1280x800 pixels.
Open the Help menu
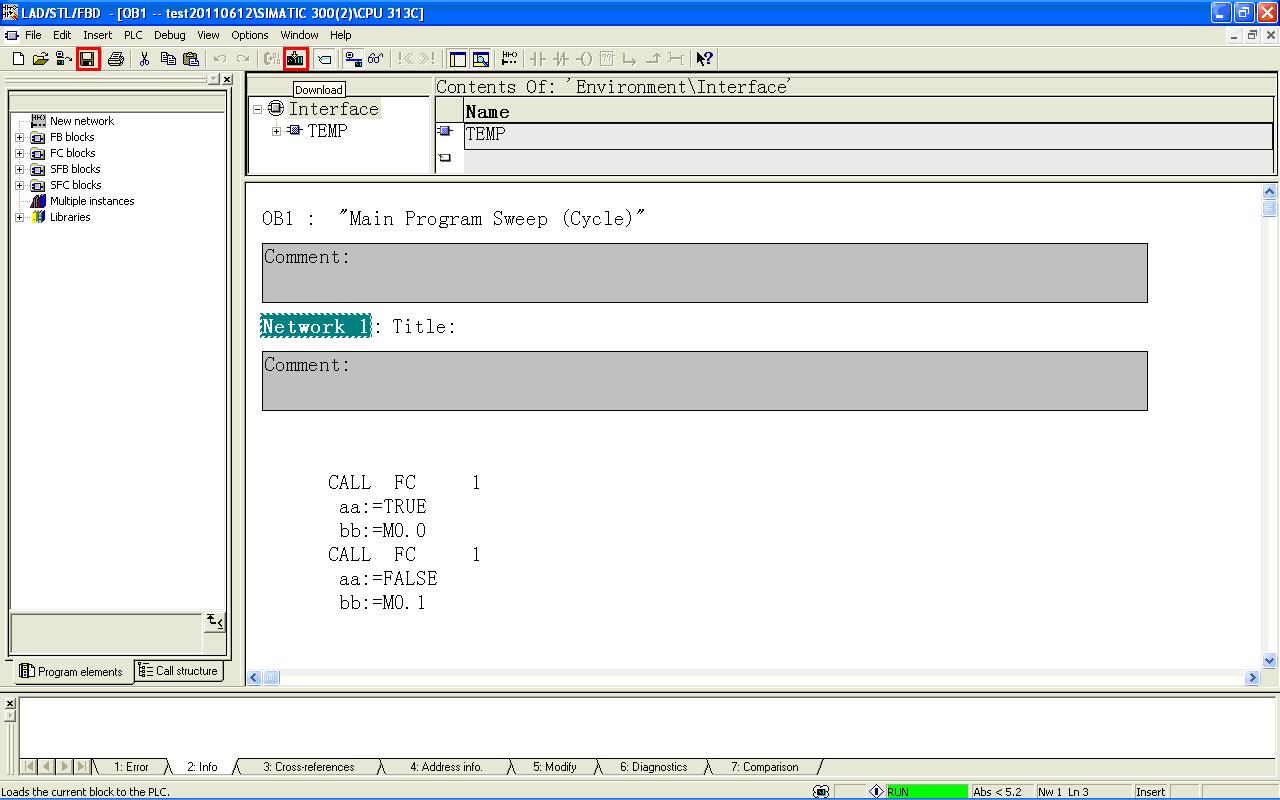[x=341, y=35]
